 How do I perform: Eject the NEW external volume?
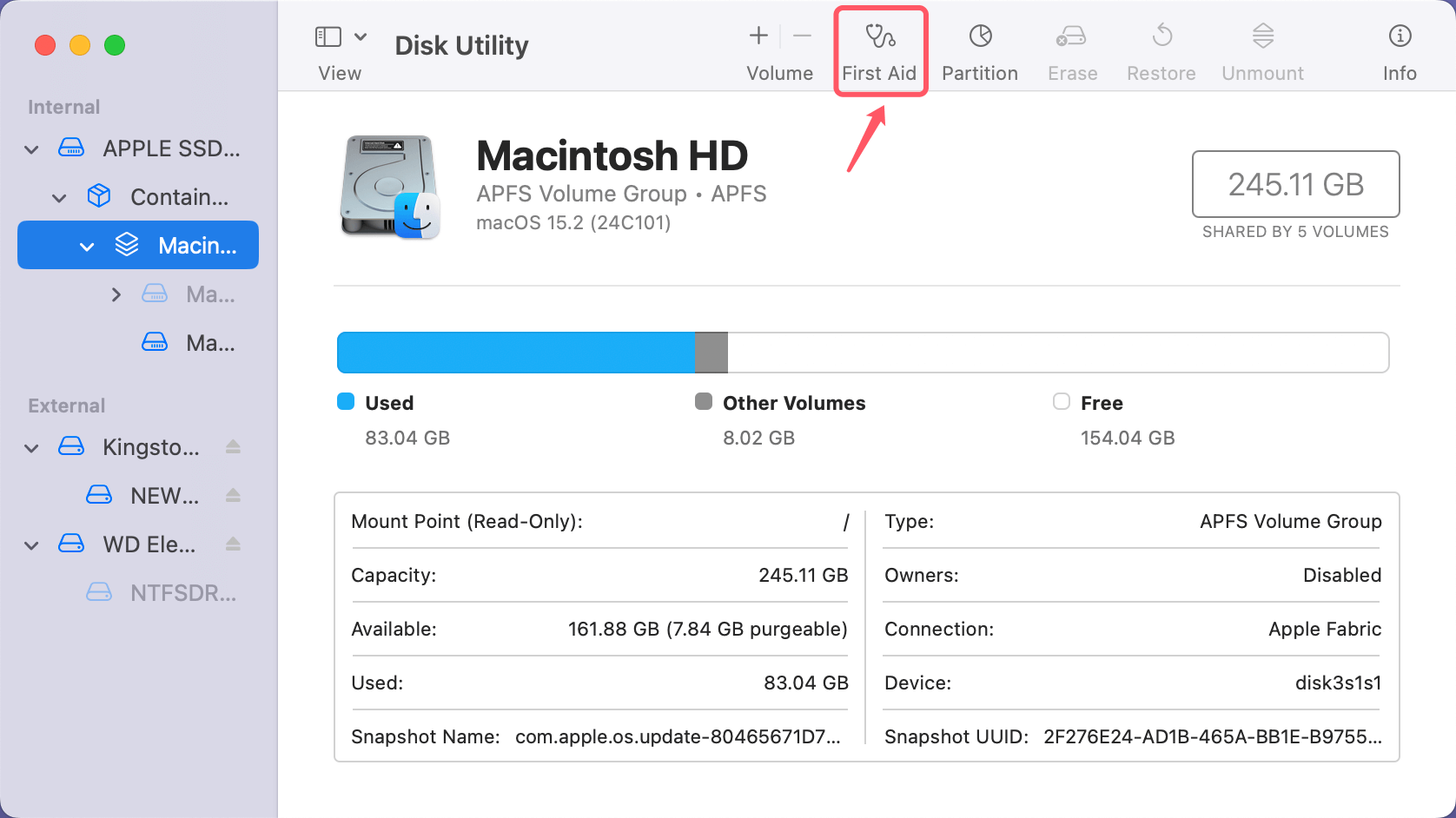pyautogui.click(x=233, y=495)
